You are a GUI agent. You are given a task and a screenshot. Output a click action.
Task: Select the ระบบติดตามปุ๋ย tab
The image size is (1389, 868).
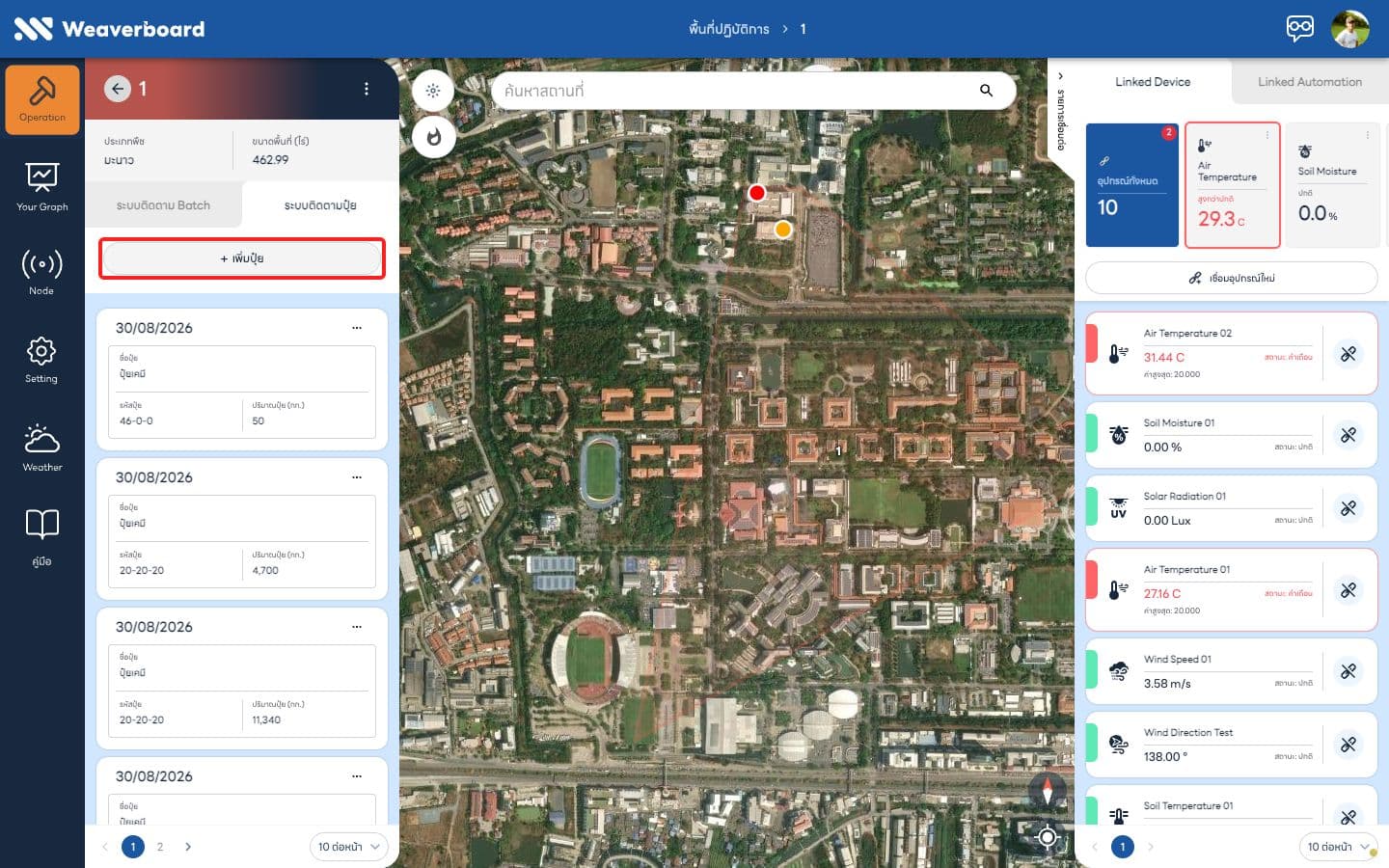tap(320, 205)
